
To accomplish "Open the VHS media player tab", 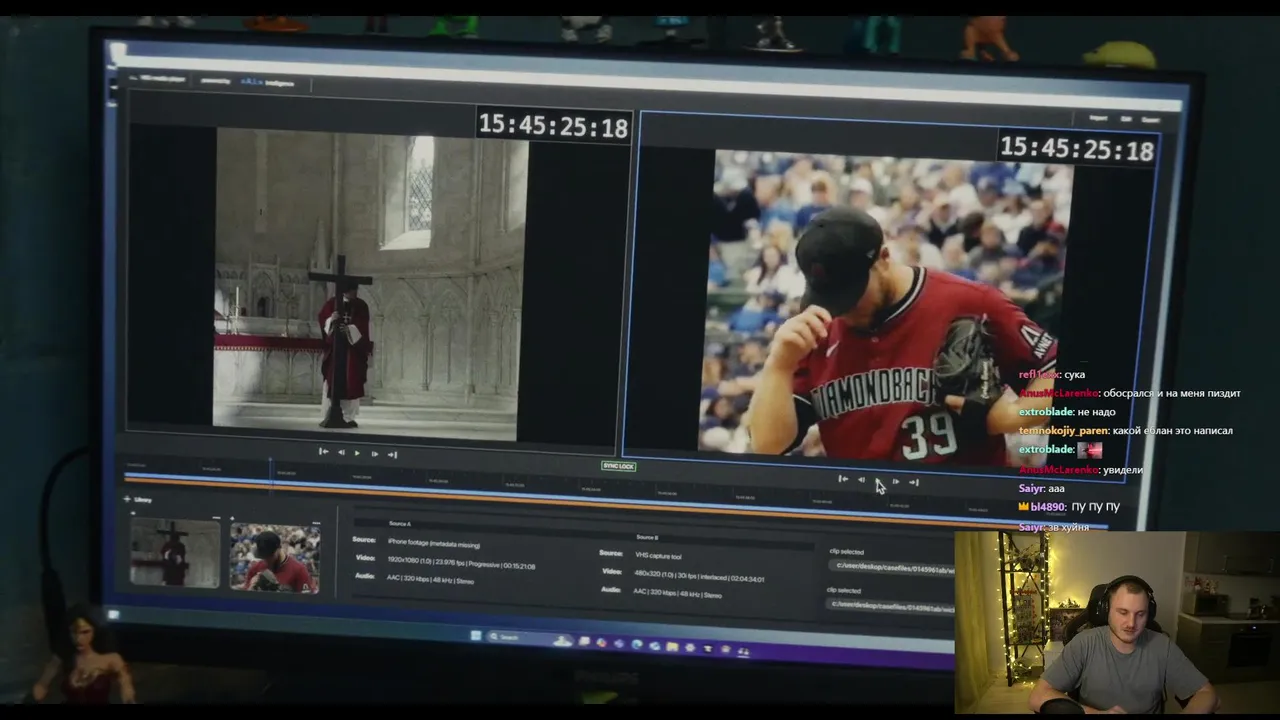I will tap(160, 79).
